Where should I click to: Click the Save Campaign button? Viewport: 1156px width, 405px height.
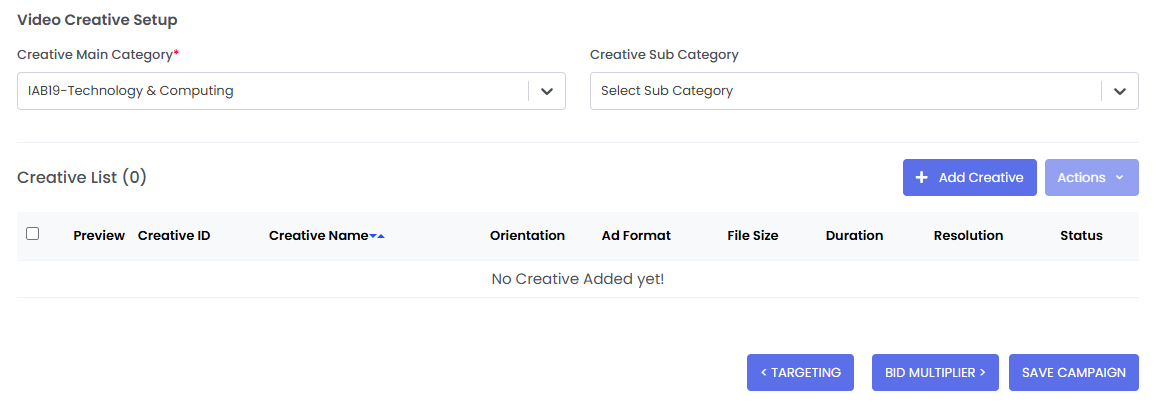click(x=1073, y=372)
